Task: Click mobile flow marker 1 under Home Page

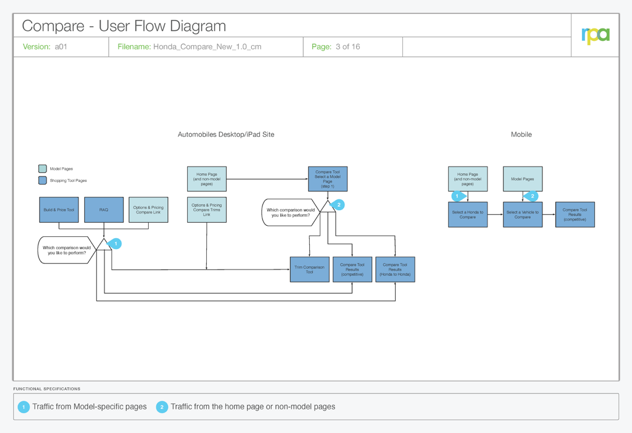Action: 458,196
